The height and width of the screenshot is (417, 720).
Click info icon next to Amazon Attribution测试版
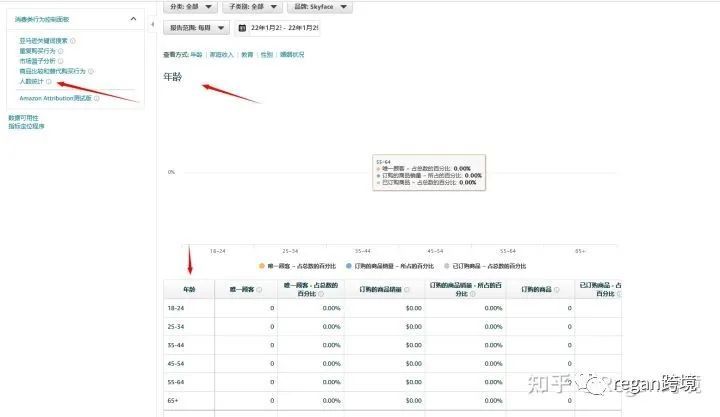pos(96,98)
